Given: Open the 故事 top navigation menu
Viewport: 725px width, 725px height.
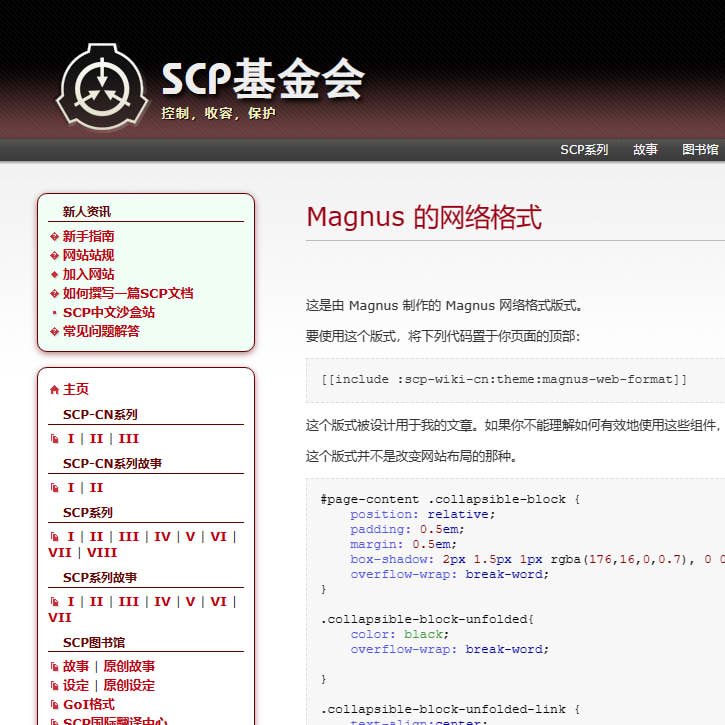Looking at the screenshot, I should [645, 150].
